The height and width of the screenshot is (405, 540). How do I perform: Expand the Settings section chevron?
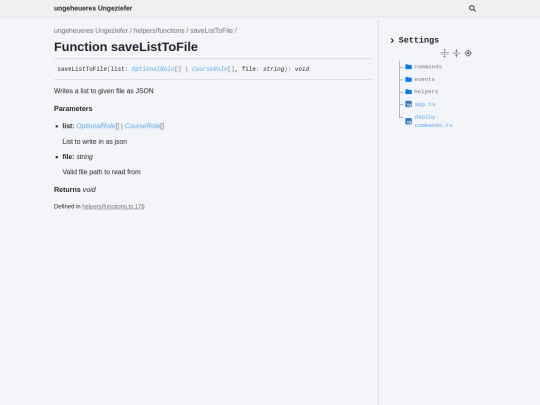tap(392, 40)
